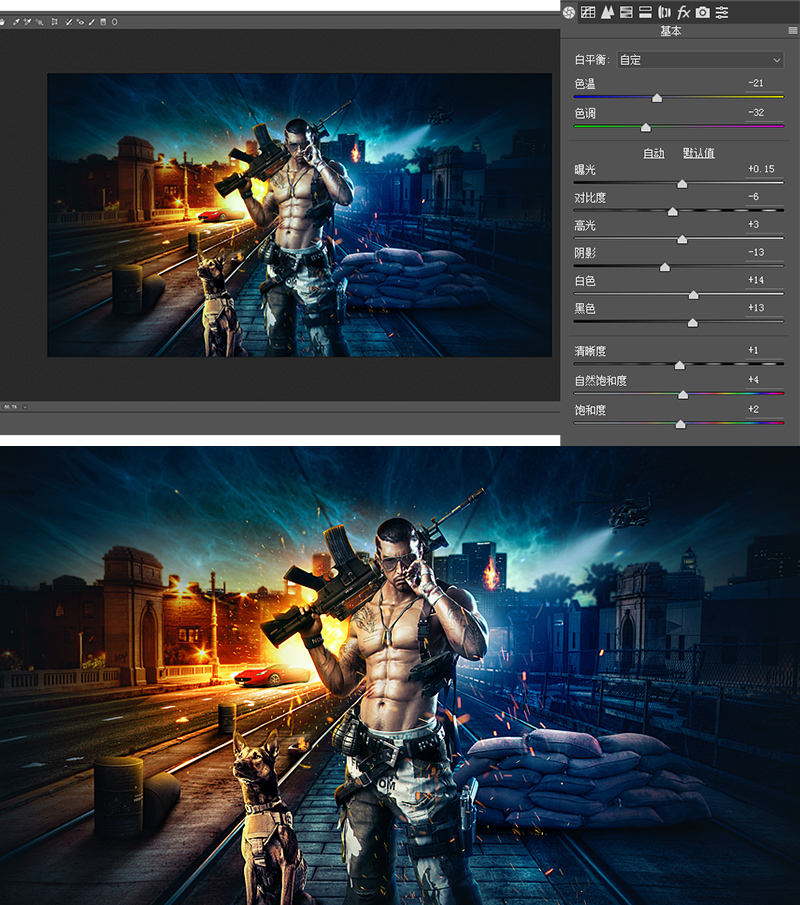Image resolution: width=800 pixels, height=905 pixels.
Task: Click the 自动 auto adjustment link
Action: coord(654,153)
